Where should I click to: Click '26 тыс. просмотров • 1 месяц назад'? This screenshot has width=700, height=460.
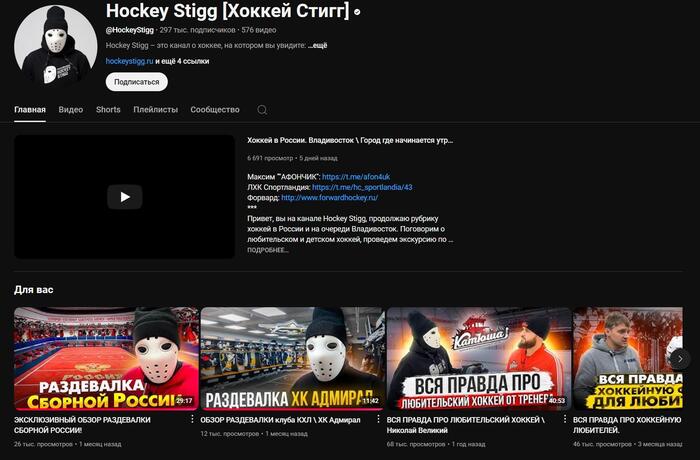(68, 444)
